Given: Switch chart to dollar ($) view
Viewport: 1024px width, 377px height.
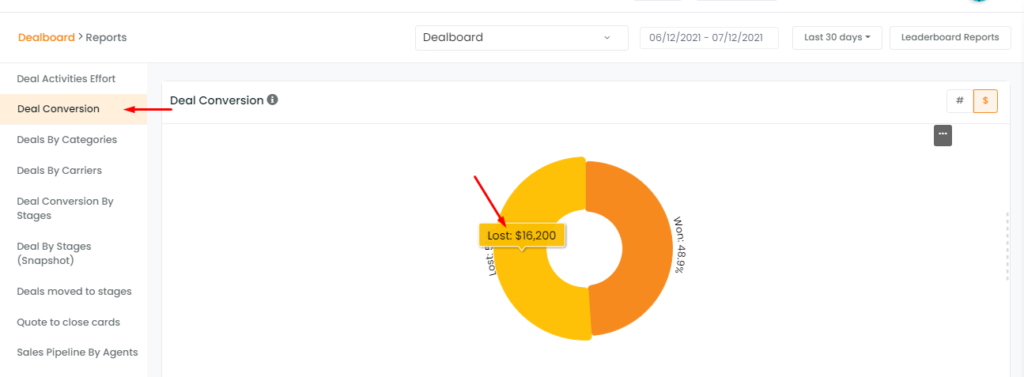Looking at the screenshot, I should 985,101.
